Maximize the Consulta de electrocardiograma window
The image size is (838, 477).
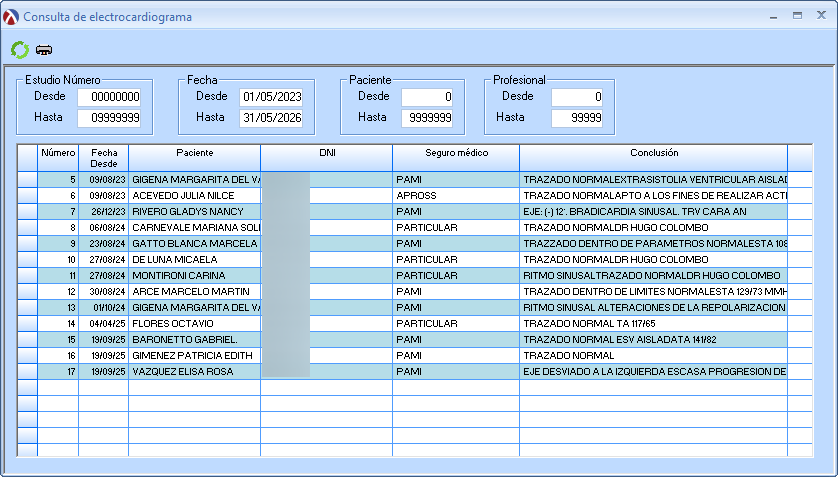(797, 15)
